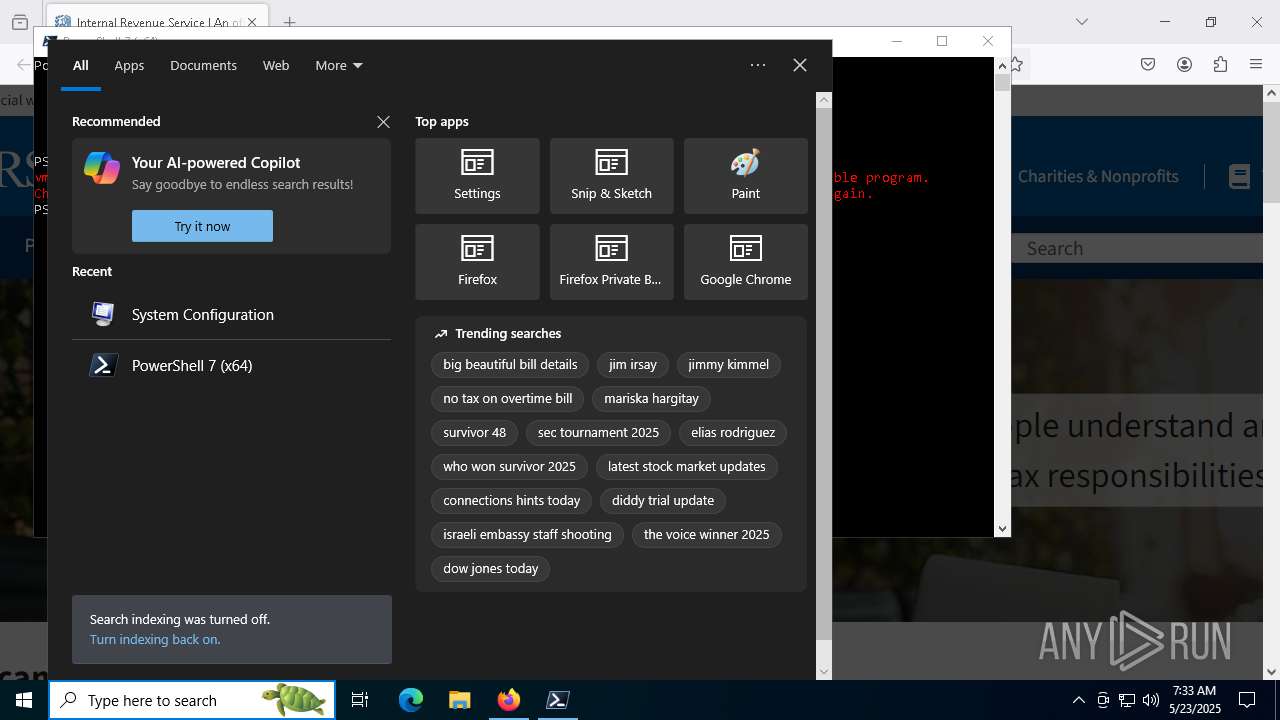Viewport: 1280px width, 720px height.
Task: Launch Microsoft Edge from taskbar
Action: click(x=411, y=700)
